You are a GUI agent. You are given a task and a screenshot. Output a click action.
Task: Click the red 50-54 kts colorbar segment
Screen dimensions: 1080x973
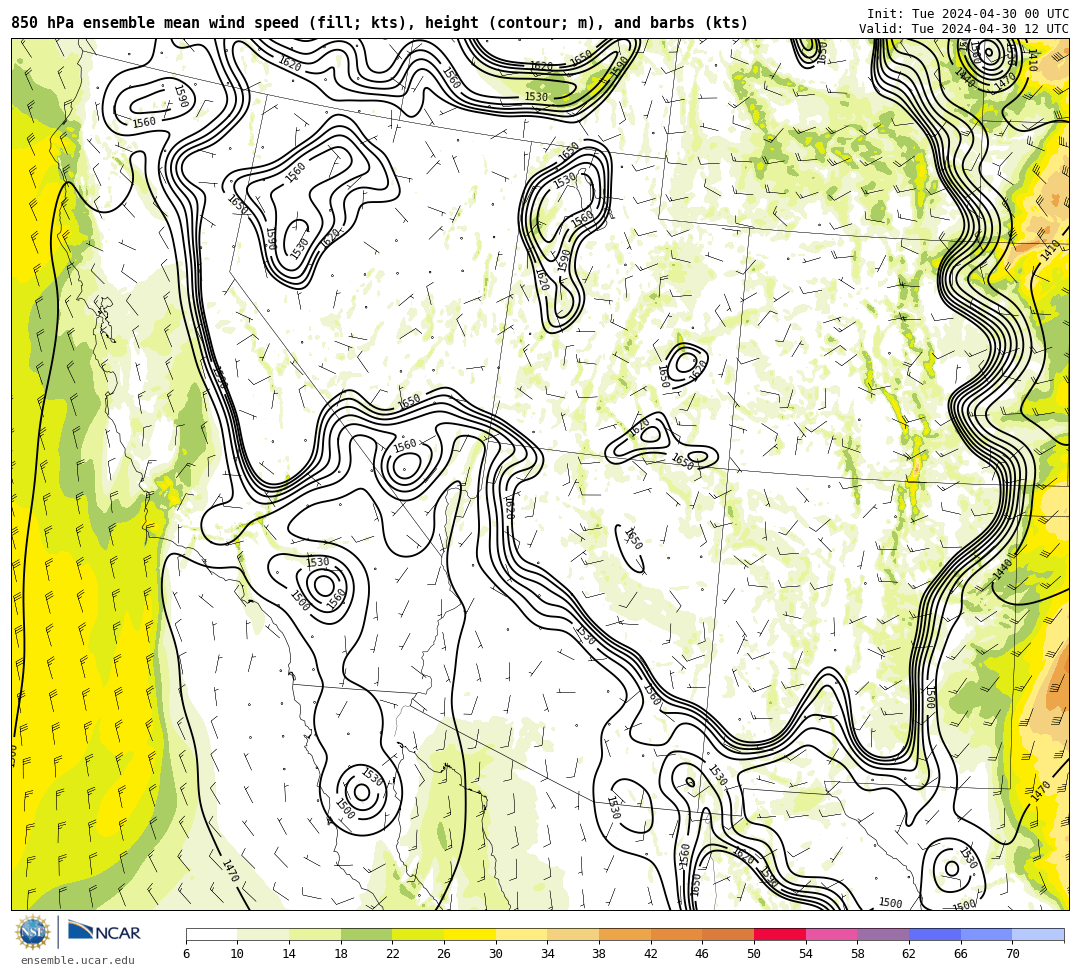pyautogui.click(x=780, y=934)
